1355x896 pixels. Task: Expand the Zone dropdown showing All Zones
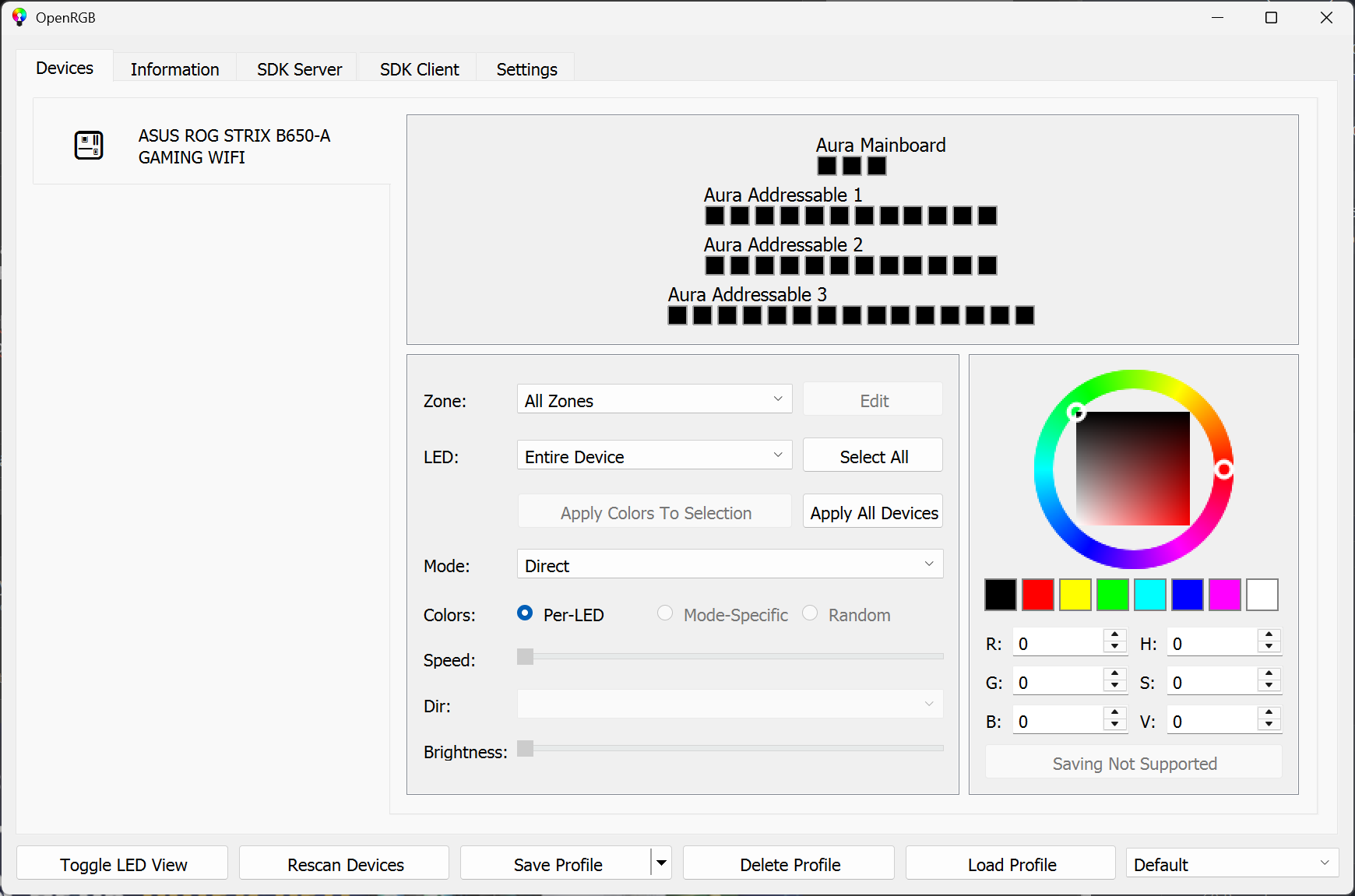pos(654,399)
